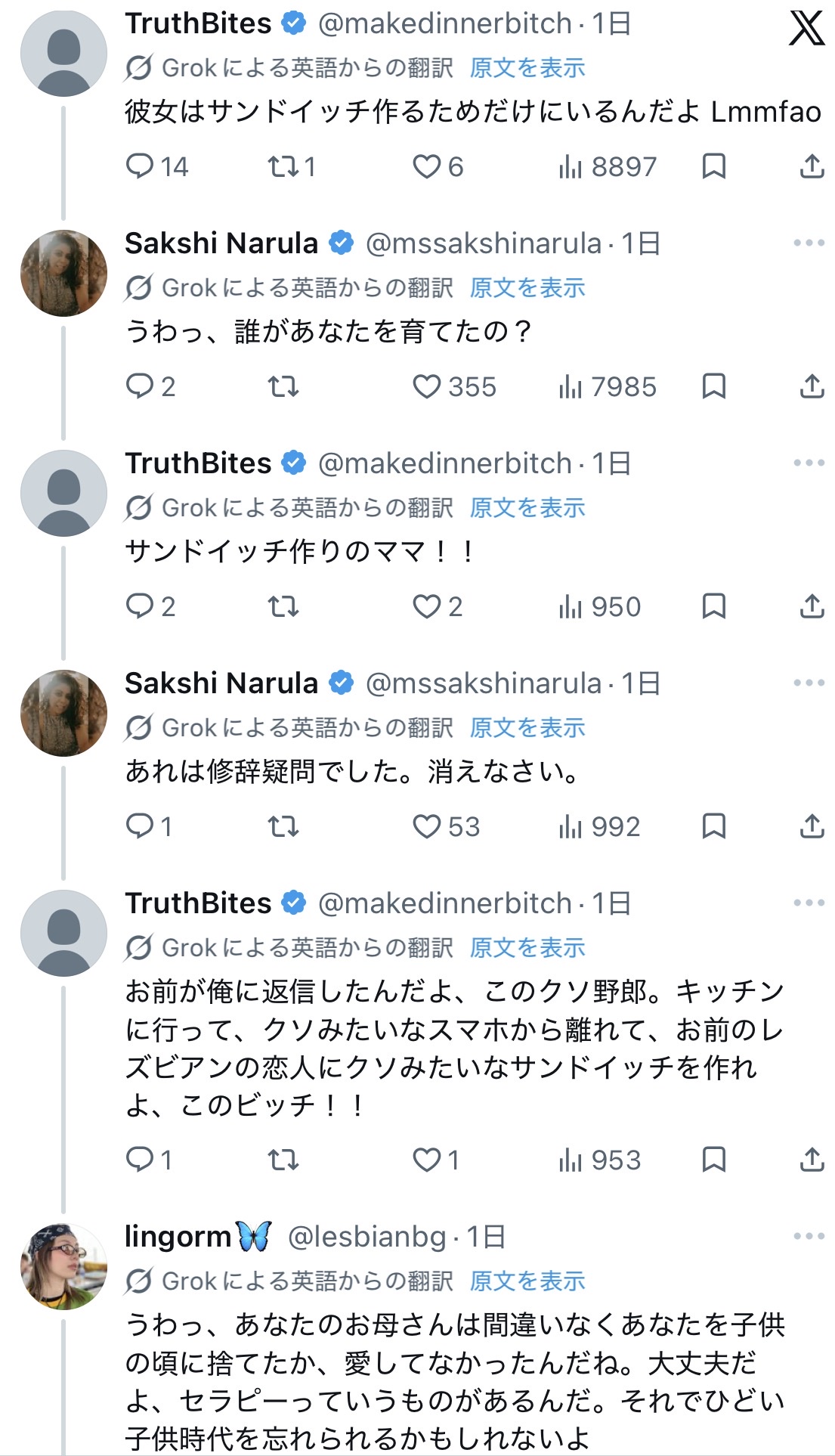Like the first TruthBites tweet with 6 likes
This screenshot has height=1456, width=835.
pyautogui.click(x=427, y=166)
